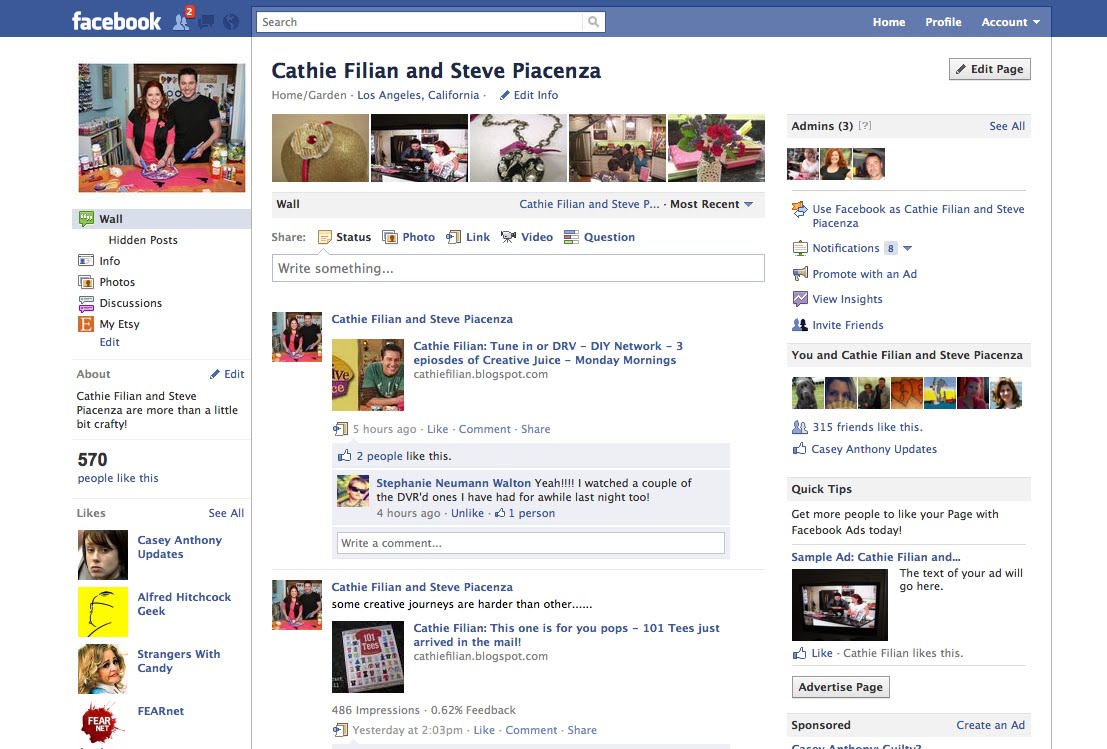Click See All next to Admins
The height and width of the screenshot is (749, 1107).
pyautogui.click(x=1007, y=126)
